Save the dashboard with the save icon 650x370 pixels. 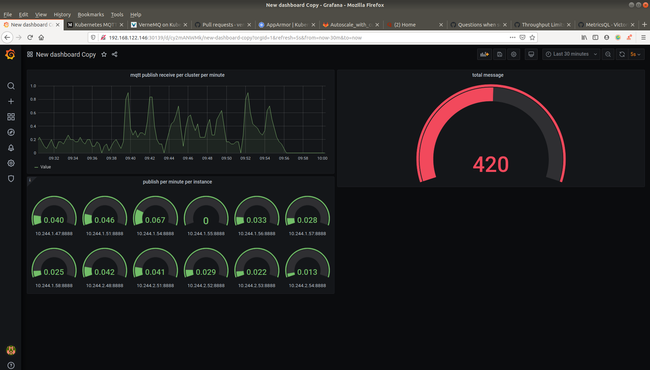(x=500, y=54)
